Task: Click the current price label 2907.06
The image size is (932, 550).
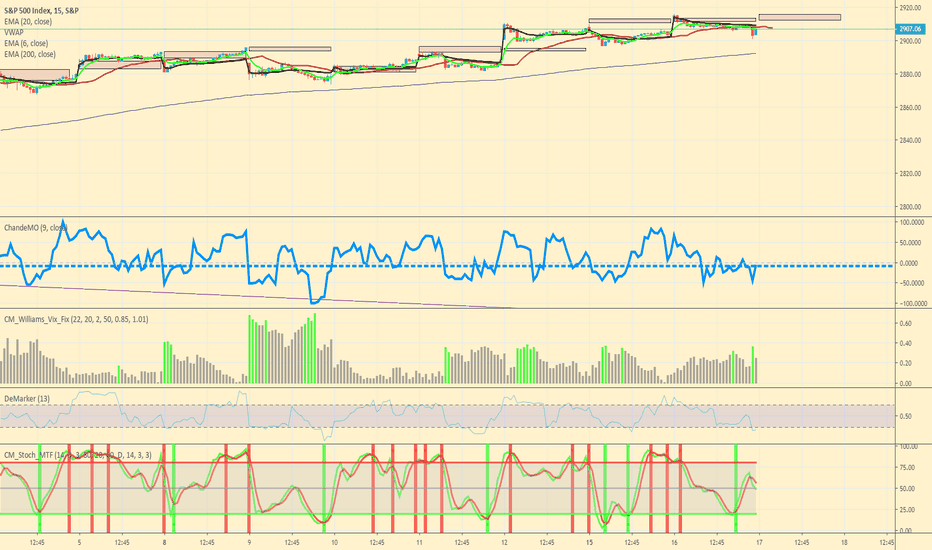Action: pos(910,29)
